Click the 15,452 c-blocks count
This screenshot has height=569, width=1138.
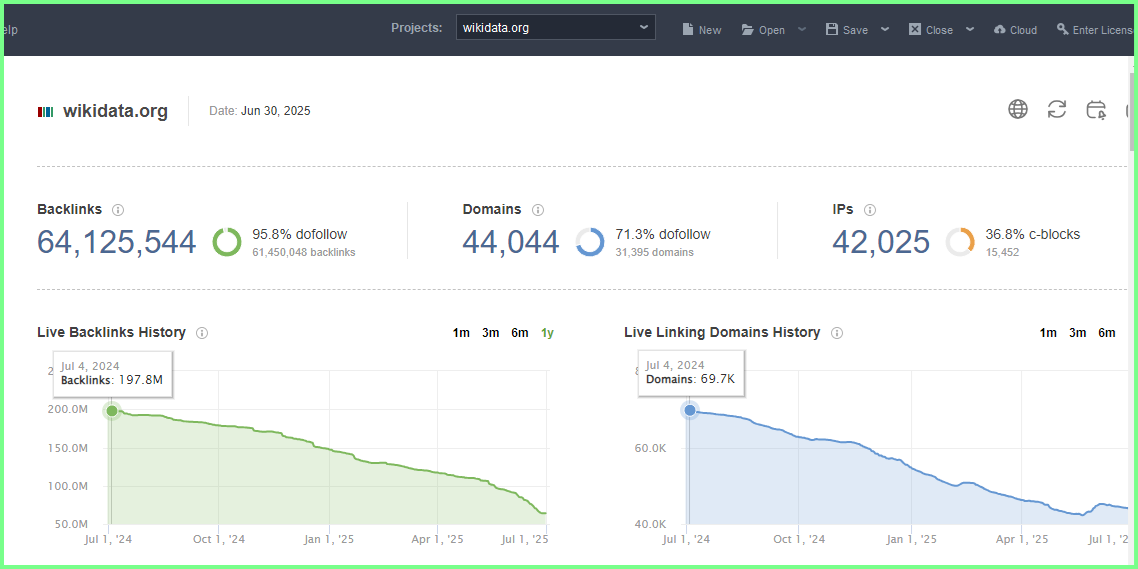tap(1002, 253)
